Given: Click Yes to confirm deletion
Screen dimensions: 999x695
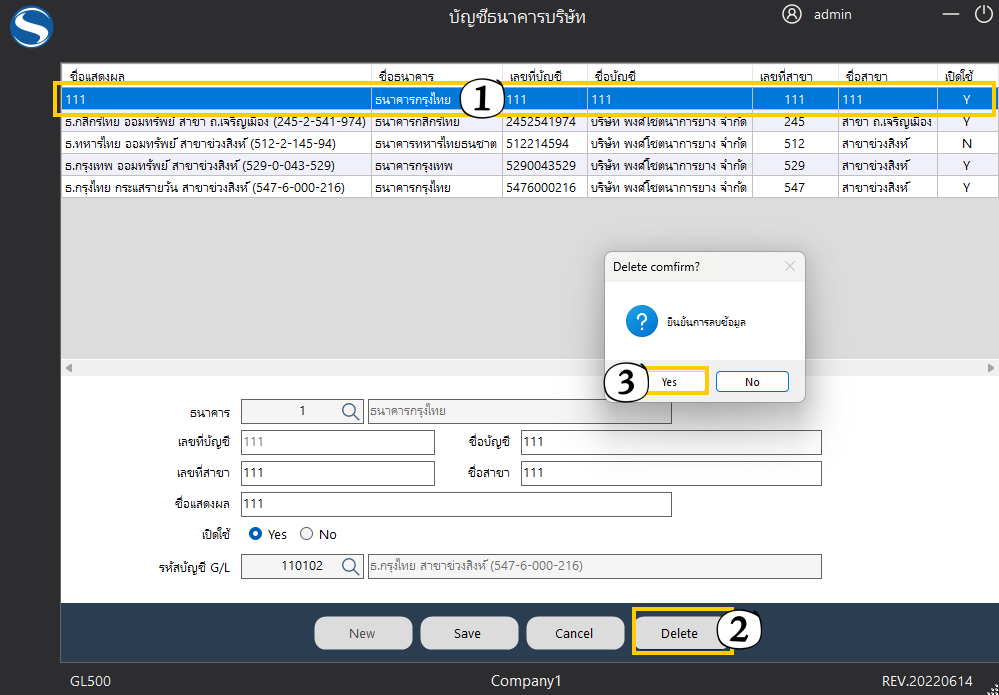Looking at the screenshot, I should click(x=669, y=382).
